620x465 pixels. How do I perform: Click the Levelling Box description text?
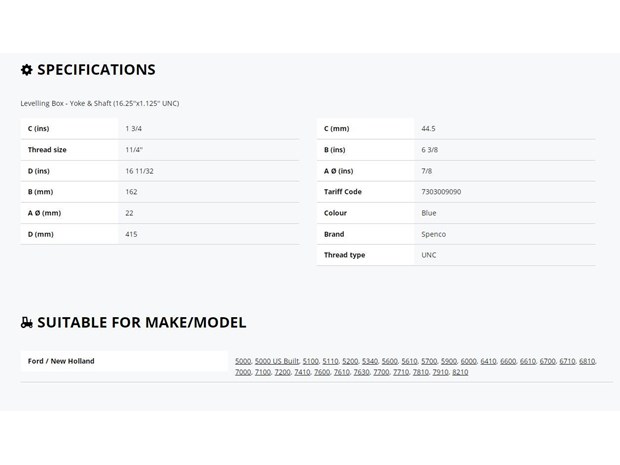[x=100, y=103]
